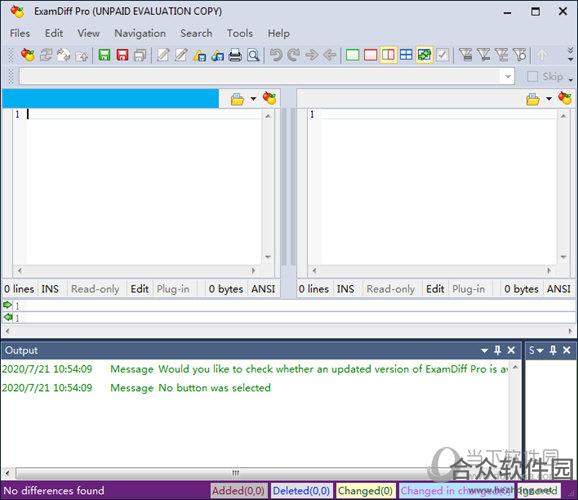The image size is (578, 500).
Task: Expand the main toolbar overflow chevron
Action: tap(570, 55)
